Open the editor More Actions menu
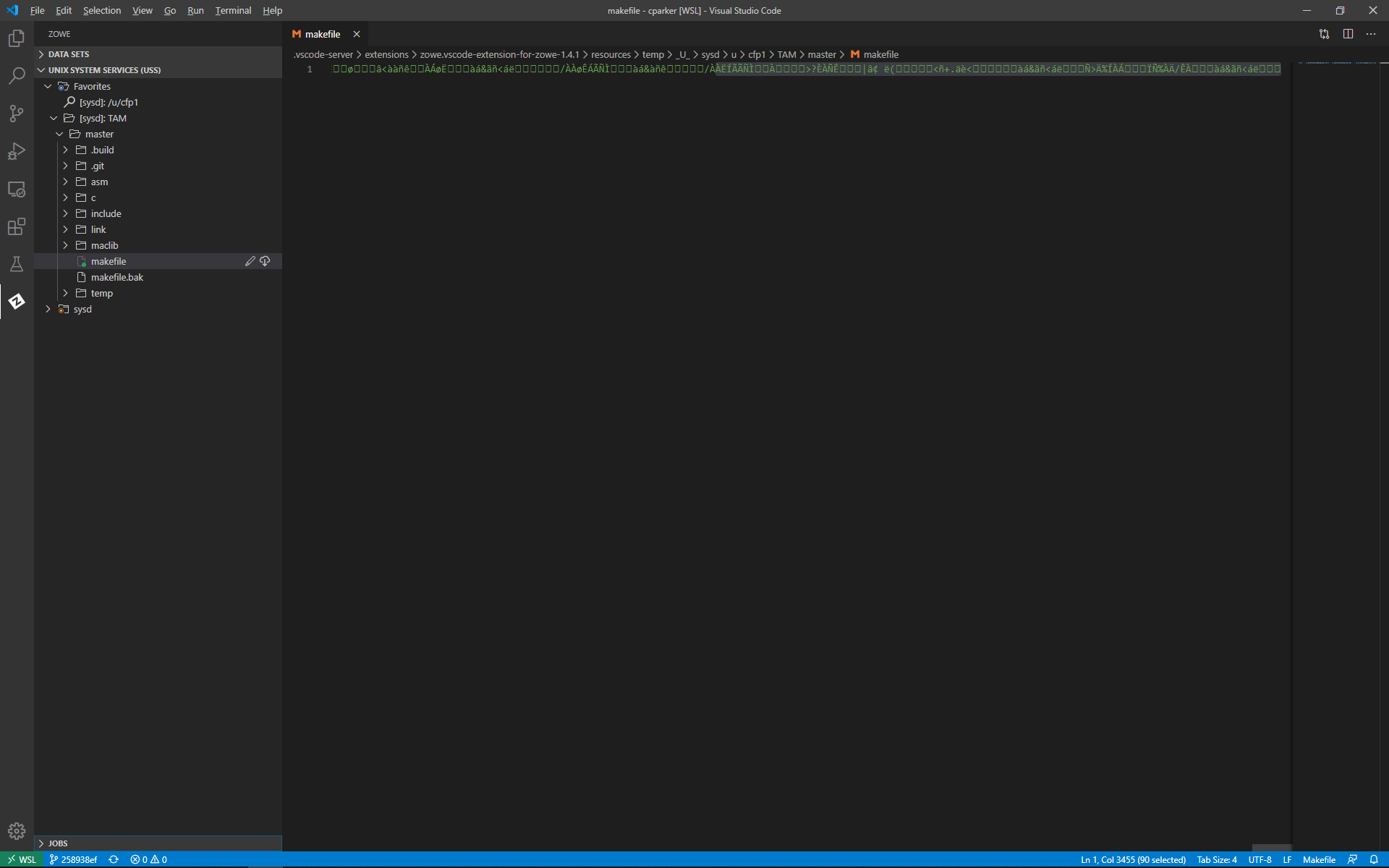The width and height of the screenshot is (1389, 868). tap(1371, 34)
